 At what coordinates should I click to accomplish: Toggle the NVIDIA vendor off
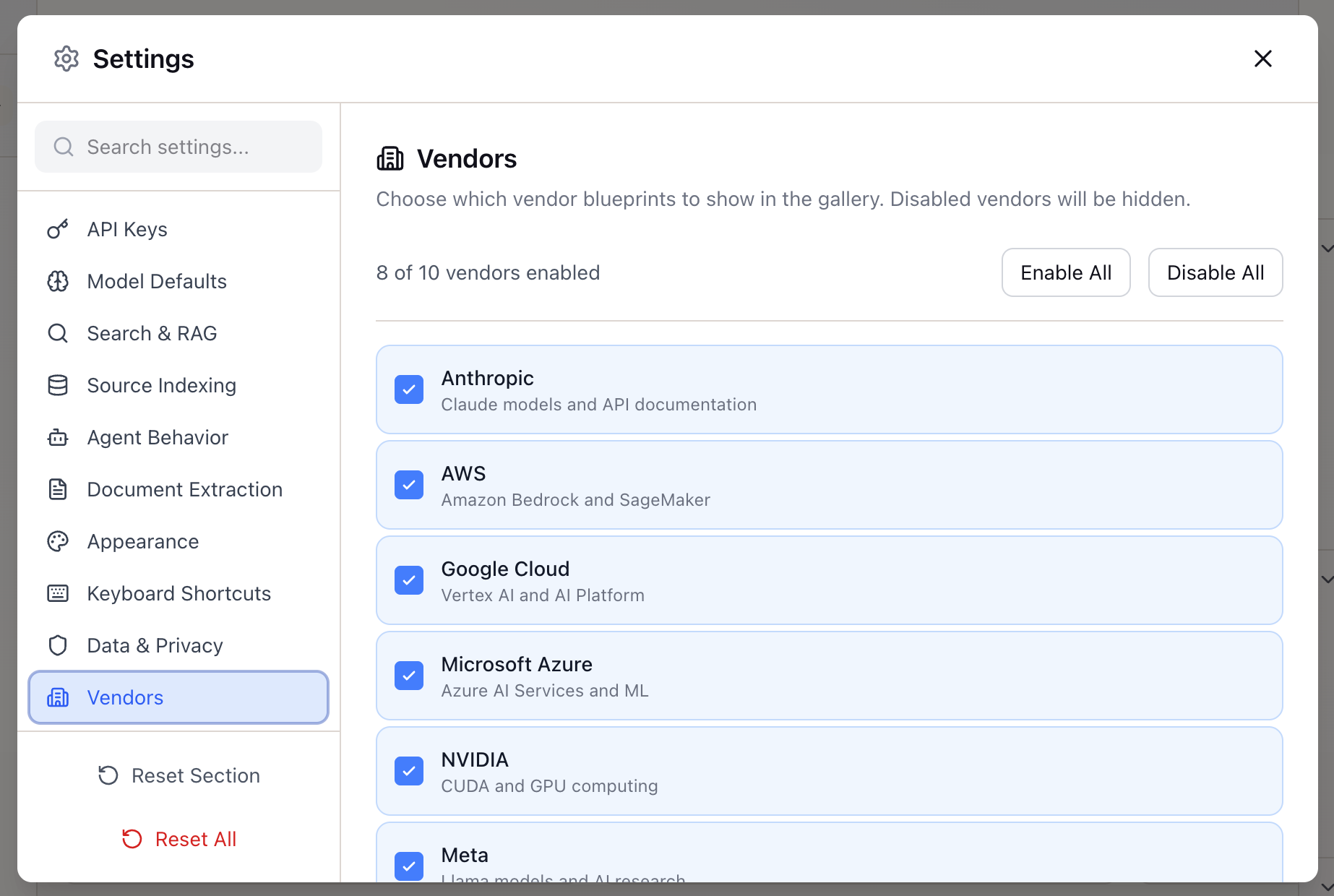[409, 771]
